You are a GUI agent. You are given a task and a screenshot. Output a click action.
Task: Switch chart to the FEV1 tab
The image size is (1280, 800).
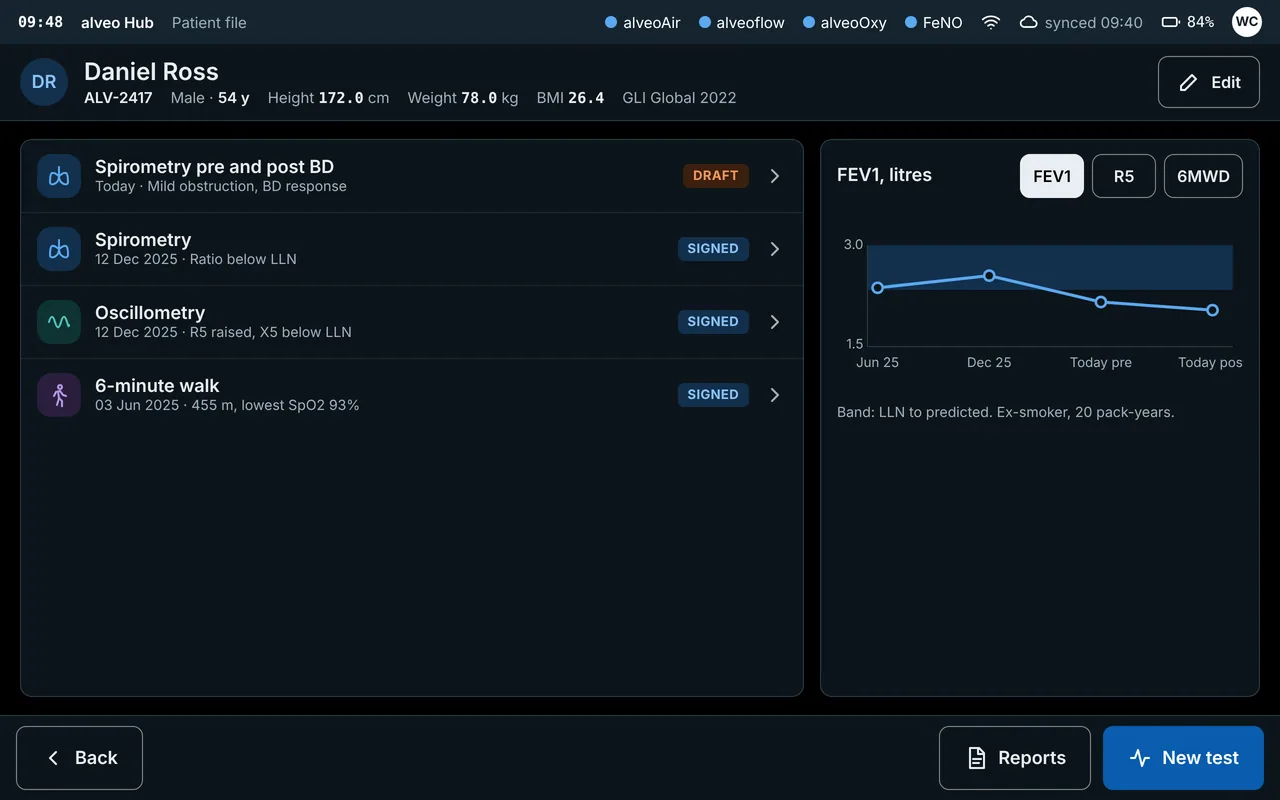(1052, 176)
